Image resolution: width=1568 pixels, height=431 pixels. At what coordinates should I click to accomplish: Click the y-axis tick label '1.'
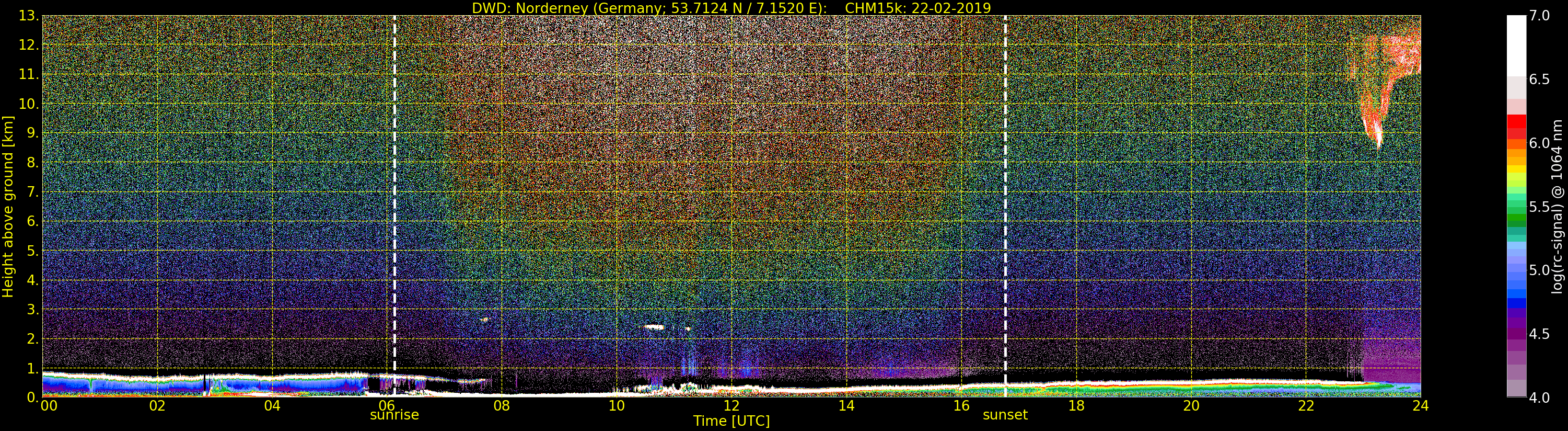click(x=32, y=368)
